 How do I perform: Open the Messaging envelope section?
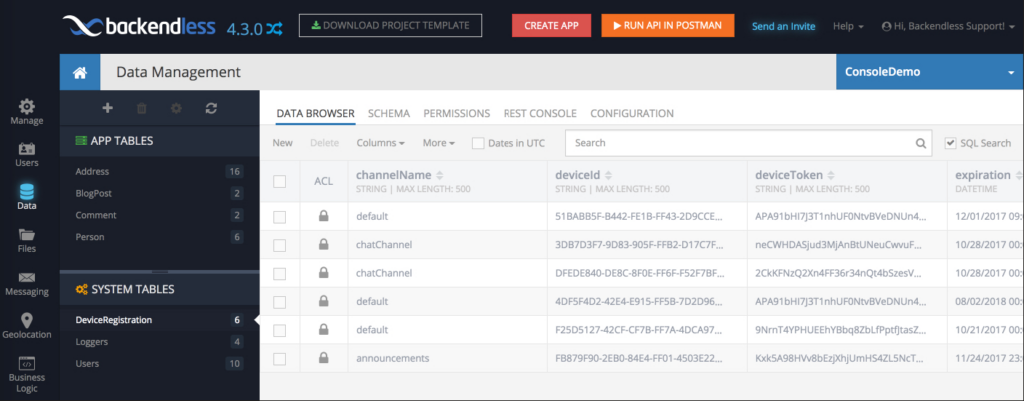pyautogui.click(x=26, y=283)
